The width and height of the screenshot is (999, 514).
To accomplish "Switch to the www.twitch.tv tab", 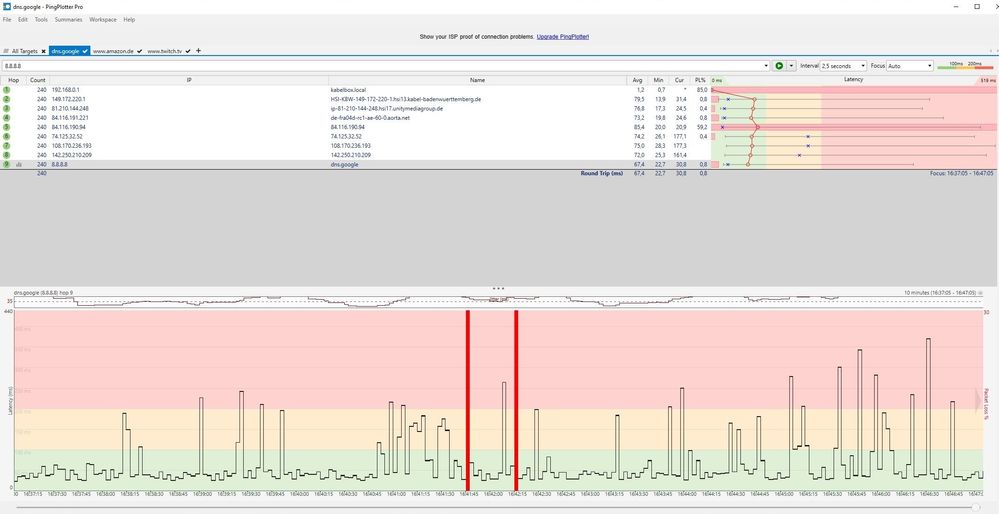I will tap(164, 51).
